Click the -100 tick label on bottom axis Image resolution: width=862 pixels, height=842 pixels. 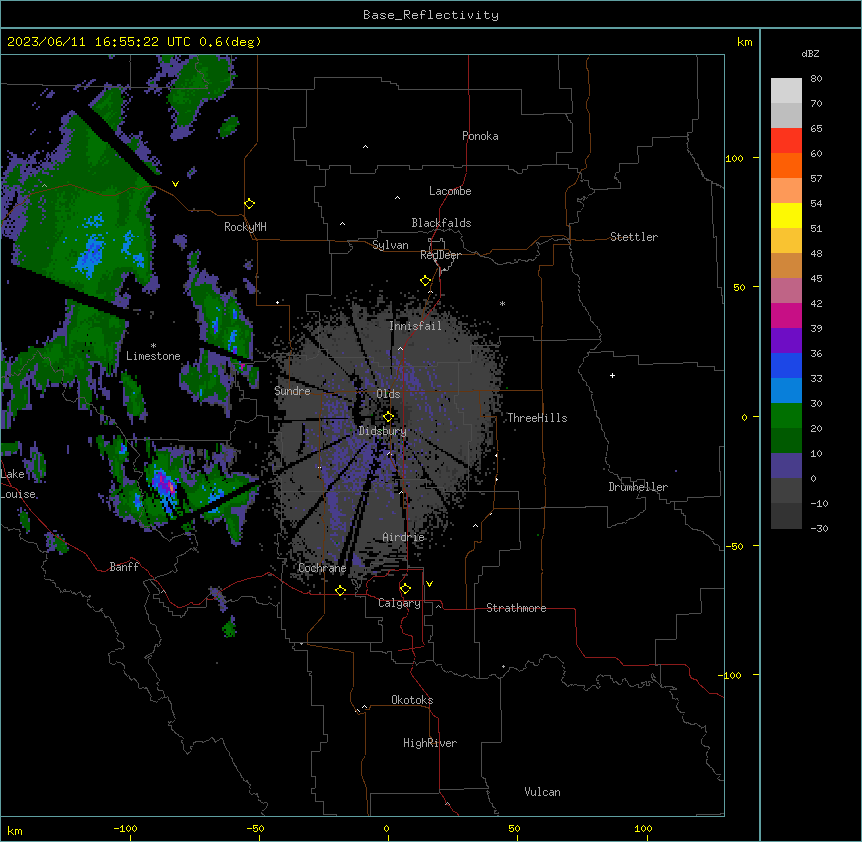click(125, 828)
